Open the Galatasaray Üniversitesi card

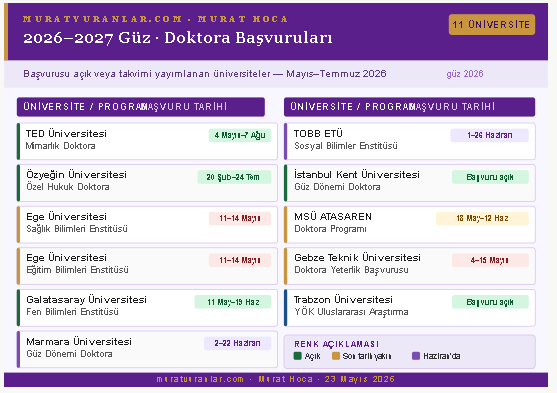click(x=147, y=308)
